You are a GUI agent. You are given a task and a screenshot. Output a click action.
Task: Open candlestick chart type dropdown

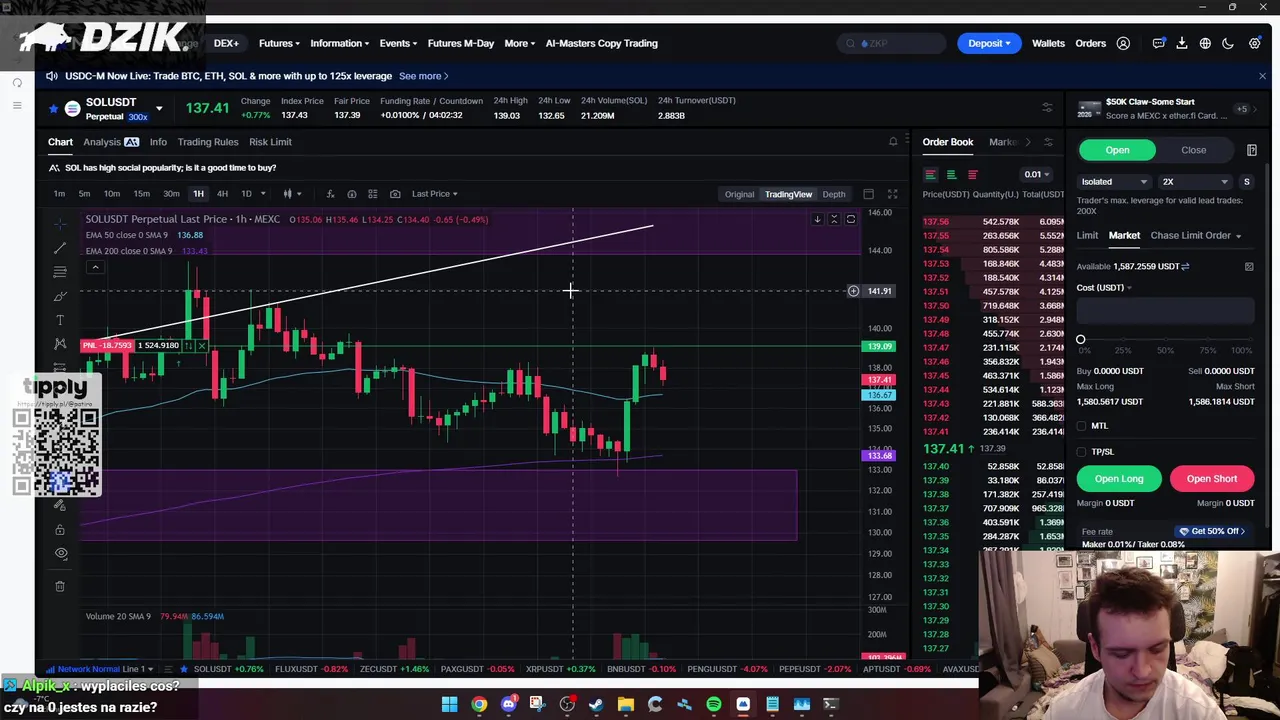(291, 194)
